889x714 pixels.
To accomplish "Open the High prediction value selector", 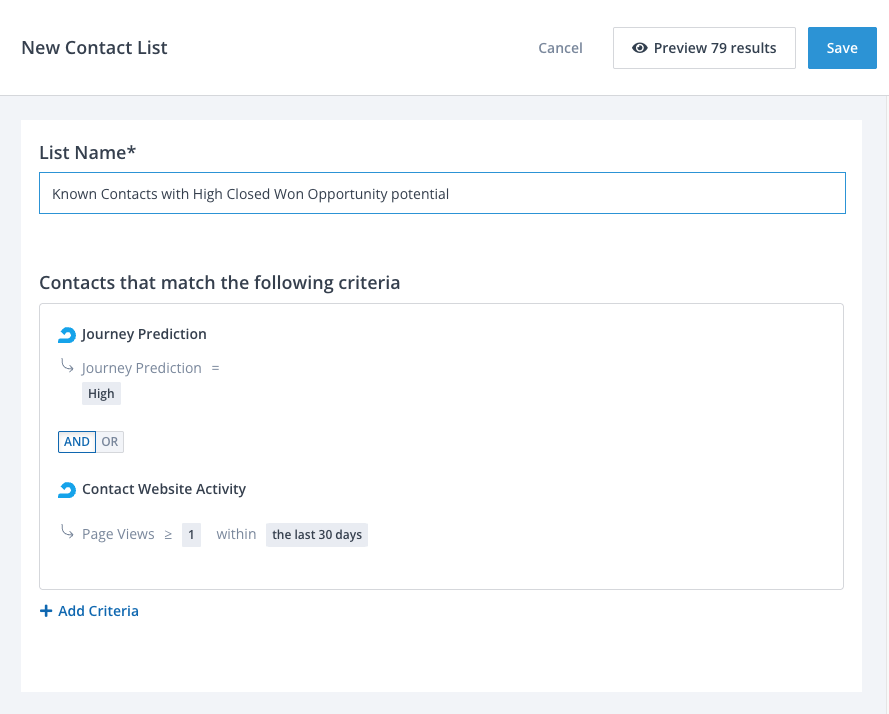I will 101,394.
